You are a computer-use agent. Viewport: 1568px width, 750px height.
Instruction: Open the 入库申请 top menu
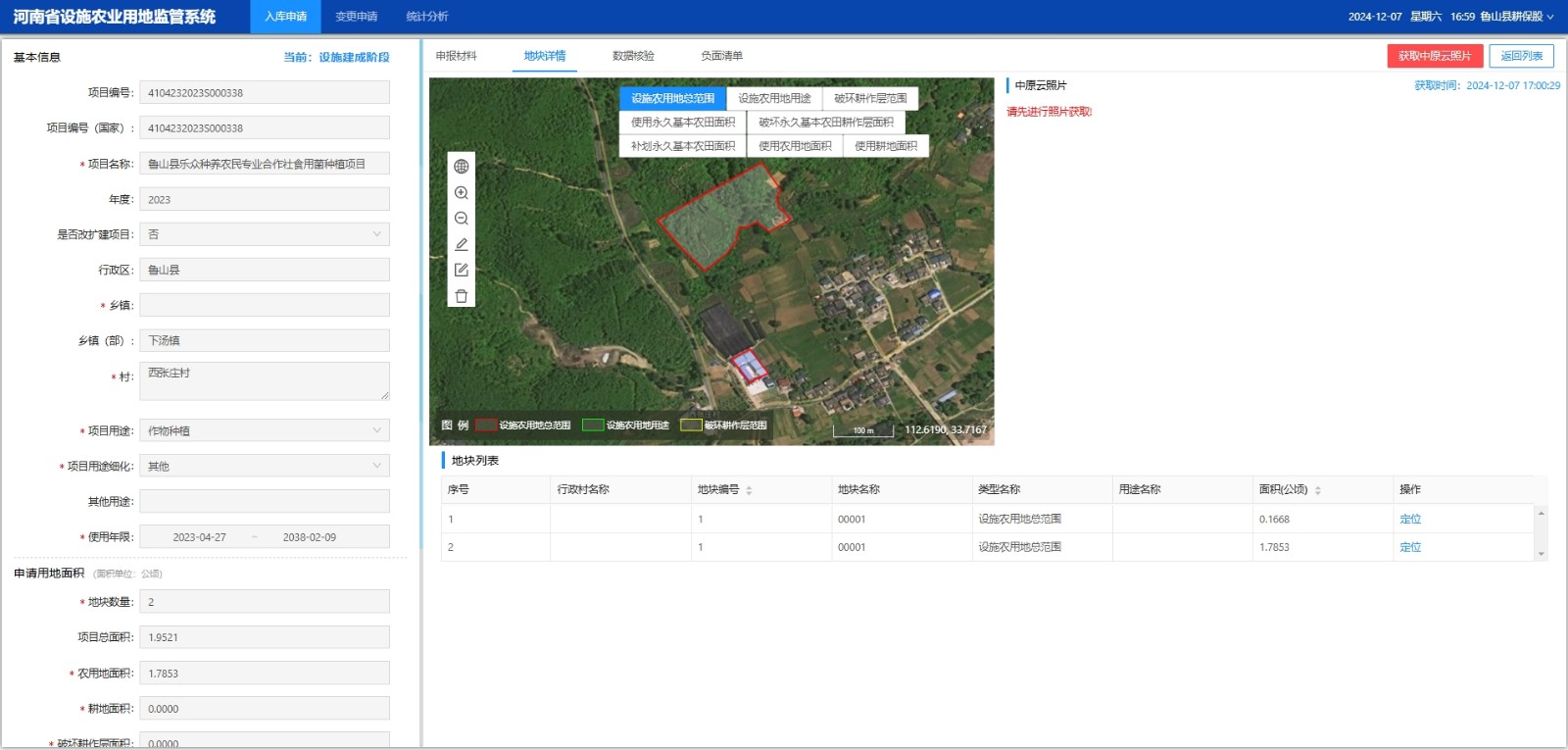[285, 17]
